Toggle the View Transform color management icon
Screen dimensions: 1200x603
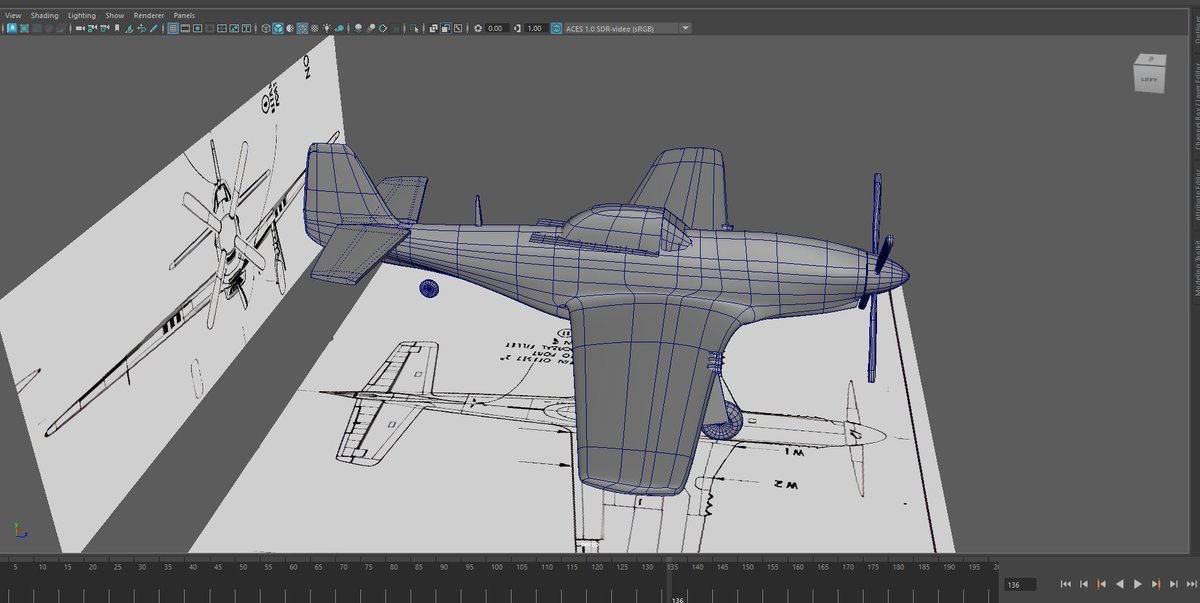pyautogui.click(x=556, y=28)
